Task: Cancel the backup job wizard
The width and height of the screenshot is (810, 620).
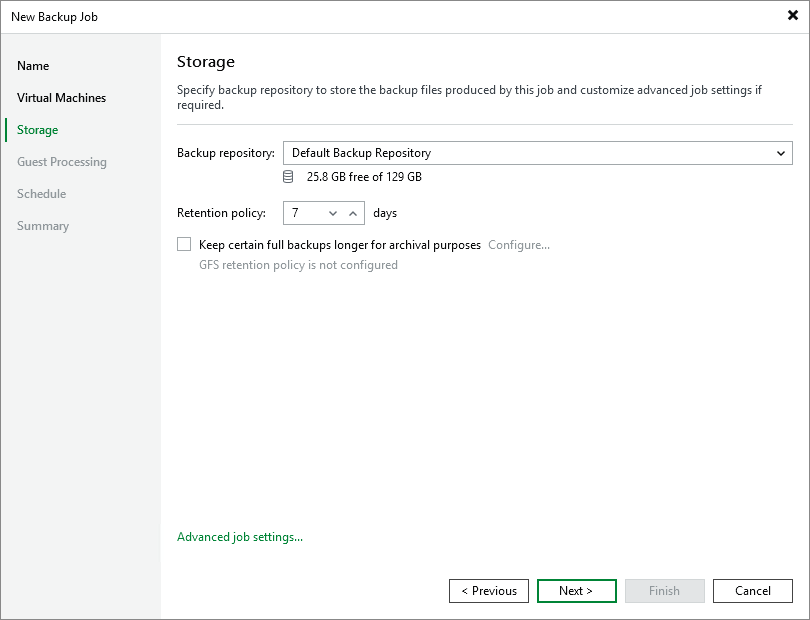Action: (752, 591)
